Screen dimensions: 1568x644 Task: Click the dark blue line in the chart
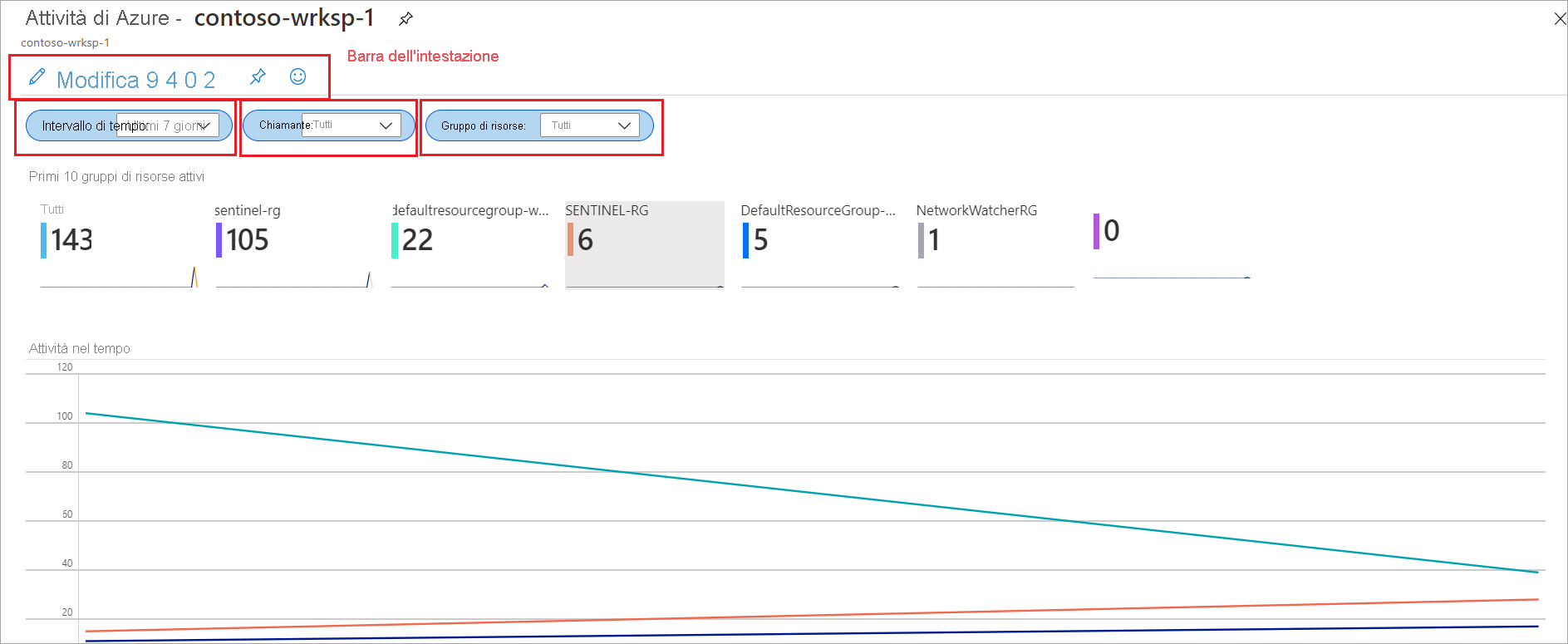tap(812, 634)
